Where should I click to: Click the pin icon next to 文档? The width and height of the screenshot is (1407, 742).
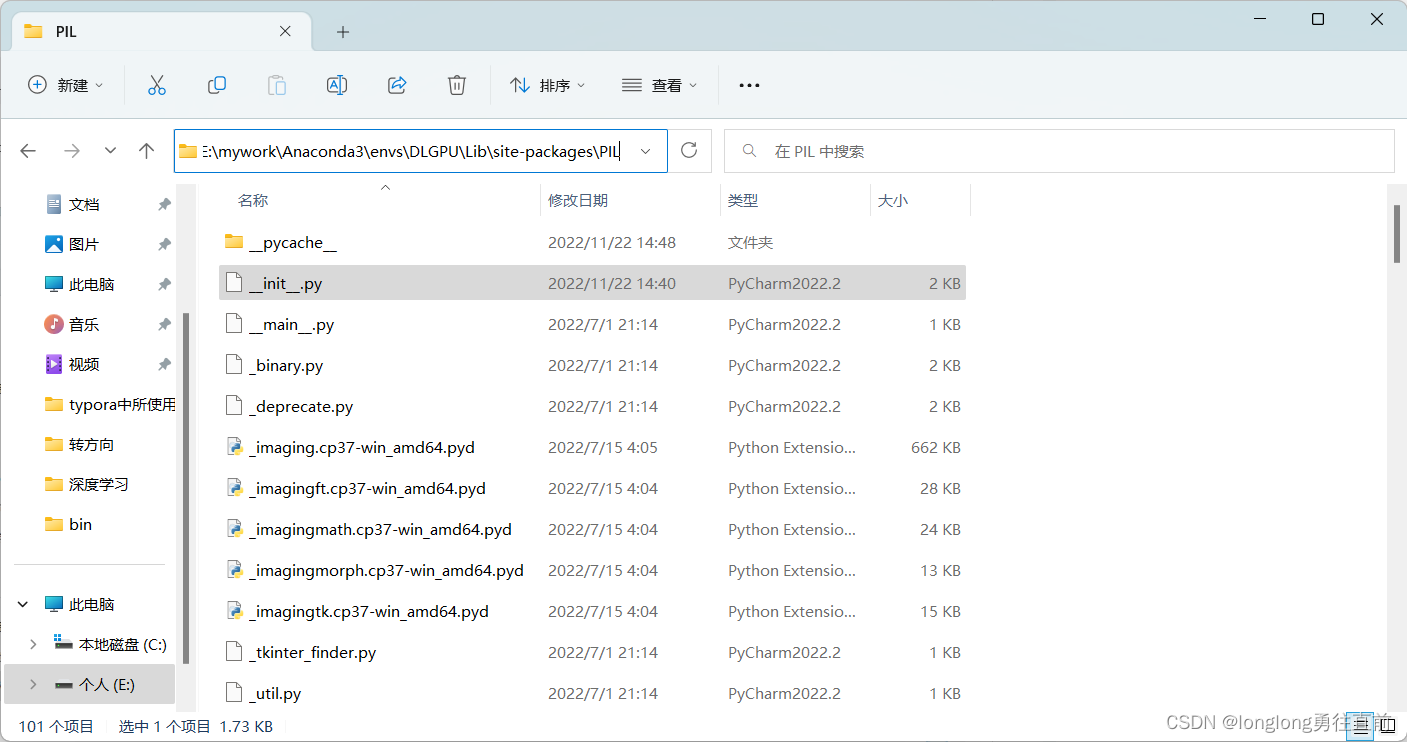coord(164,204)
